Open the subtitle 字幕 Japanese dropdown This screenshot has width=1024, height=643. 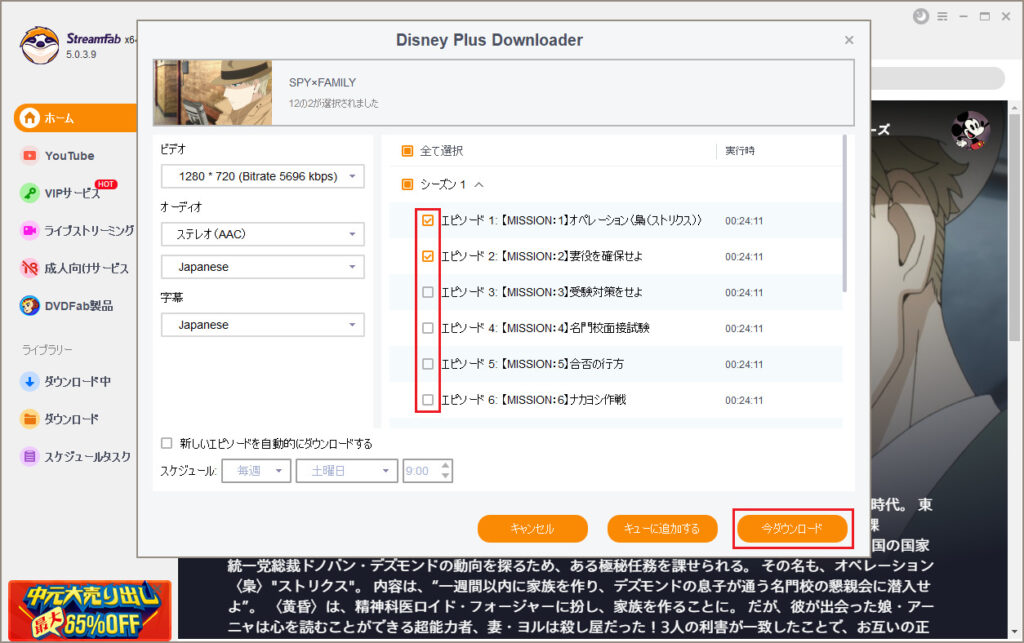point(263,324)
